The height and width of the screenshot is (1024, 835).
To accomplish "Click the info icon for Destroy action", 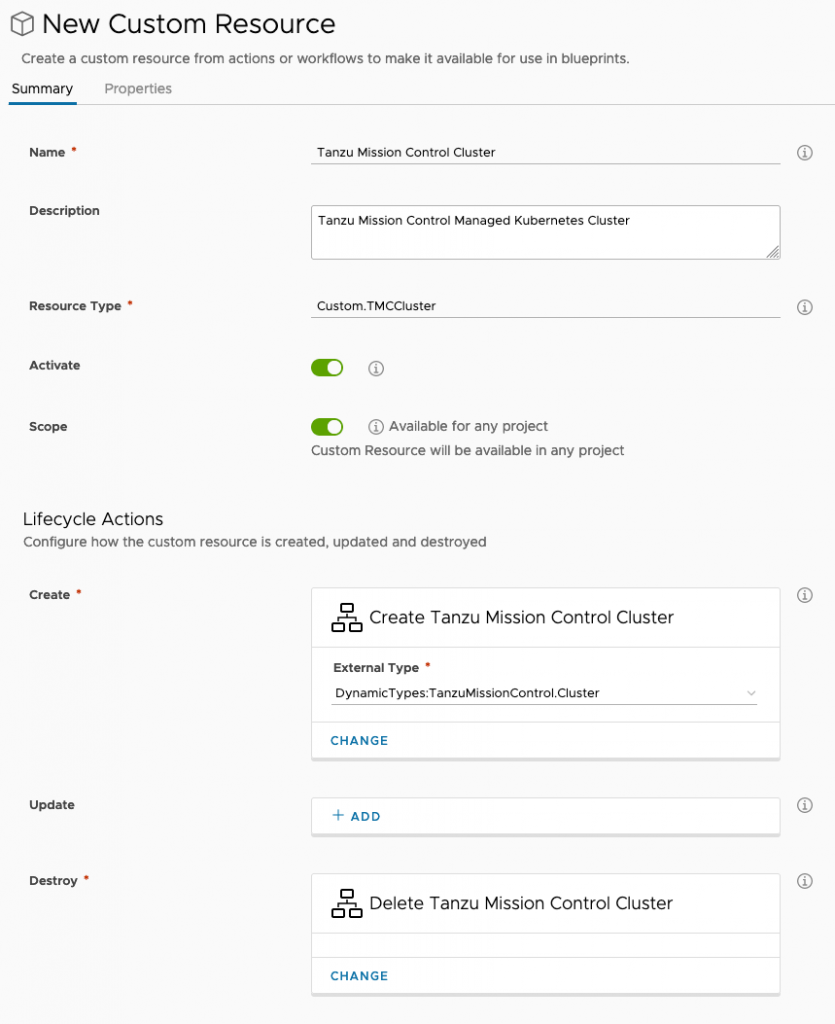I will pos(804,881).
